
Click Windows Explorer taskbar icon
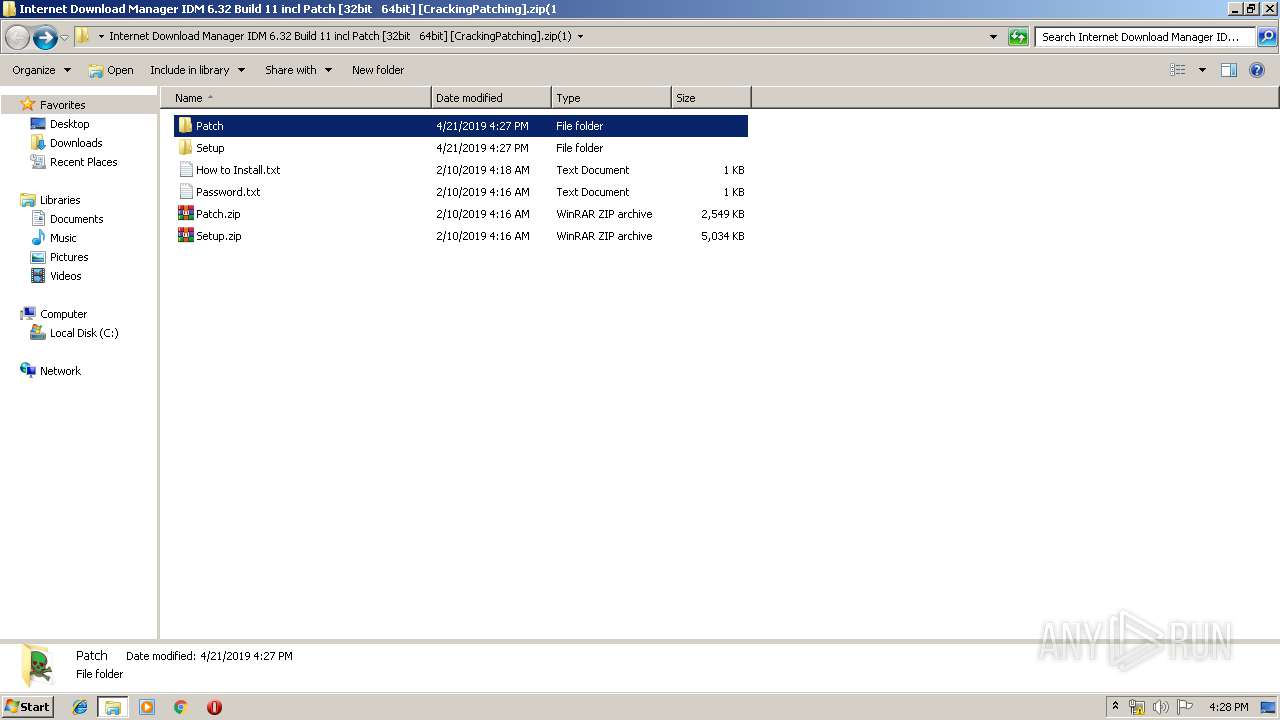(x=113, y=707)
